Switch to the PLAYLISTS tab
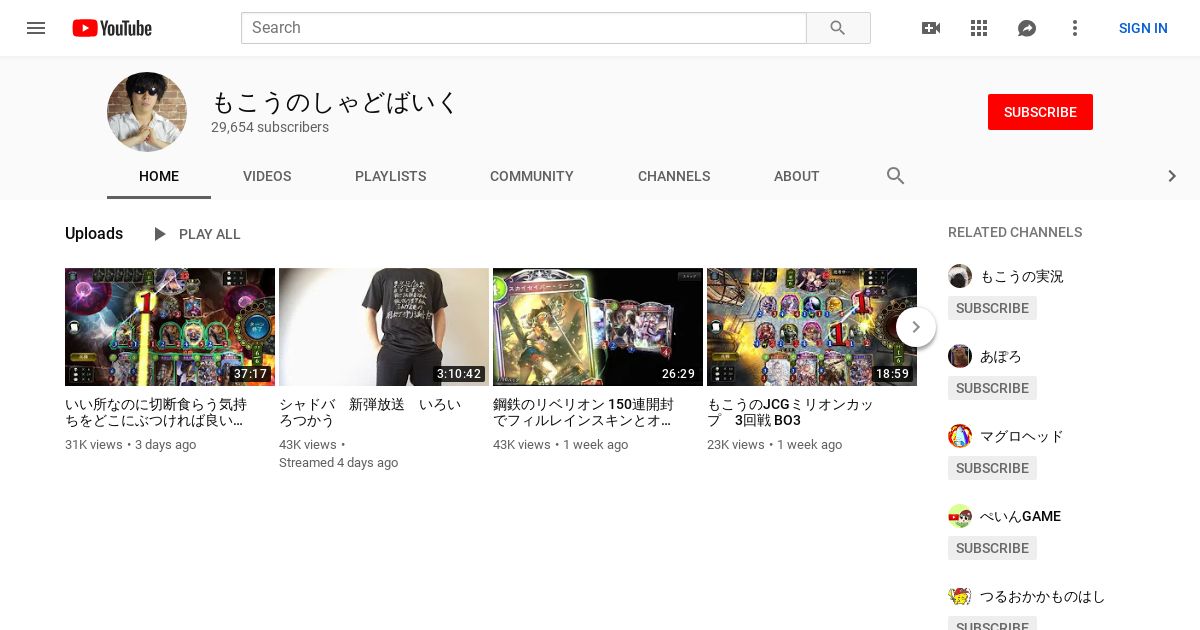This screenshot has width=1200, height=630. pyautogui.click(x=391, y=176)
